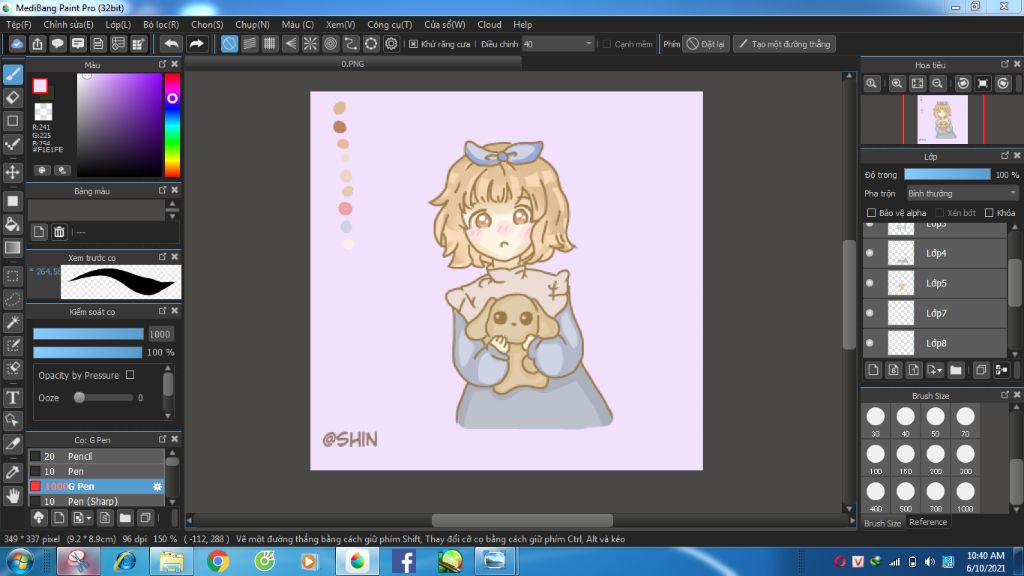The width and height of the screenshot is (1024, 576).
Task: Adjust the Độ trong opacity slider
Action: pyautogui.click(x=947, y=174)
